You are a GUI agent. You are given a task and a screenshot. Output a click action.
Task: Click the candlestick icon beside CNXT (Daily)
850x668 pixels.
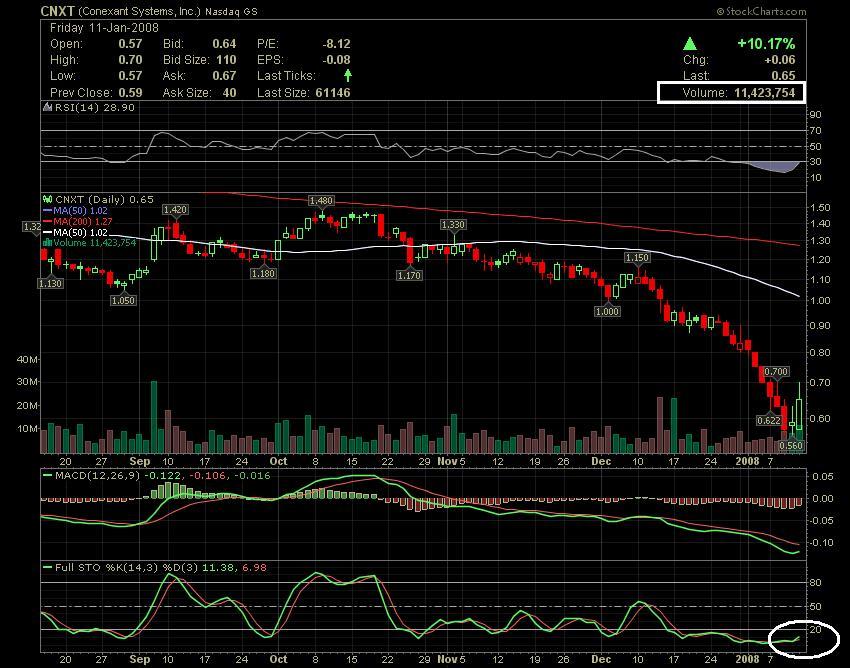(x=48, y=200)
